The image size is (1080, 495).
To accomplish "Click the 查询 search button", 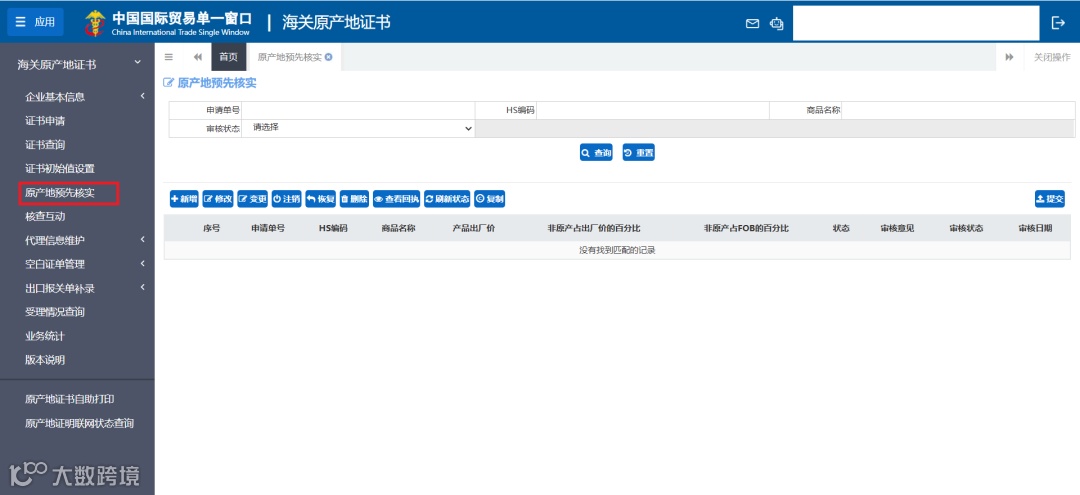I will click(x=596, y=153).
